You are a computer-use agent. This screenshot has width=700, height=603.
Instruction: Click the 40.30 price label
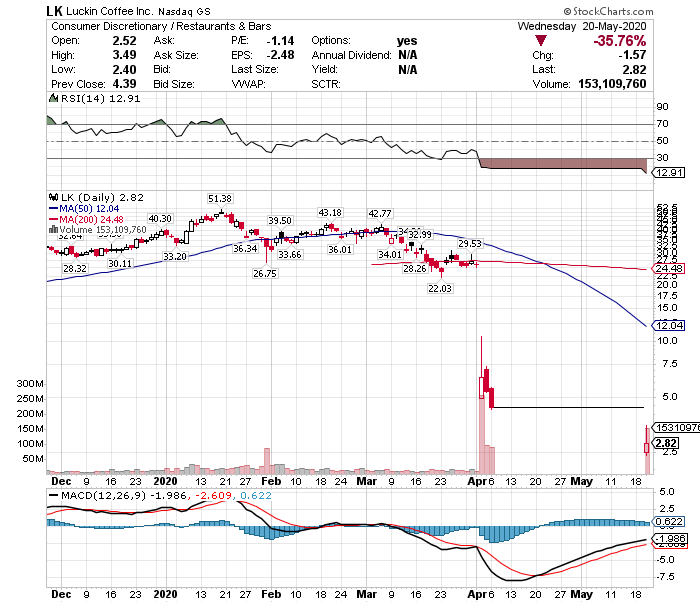tap(160, 219)
